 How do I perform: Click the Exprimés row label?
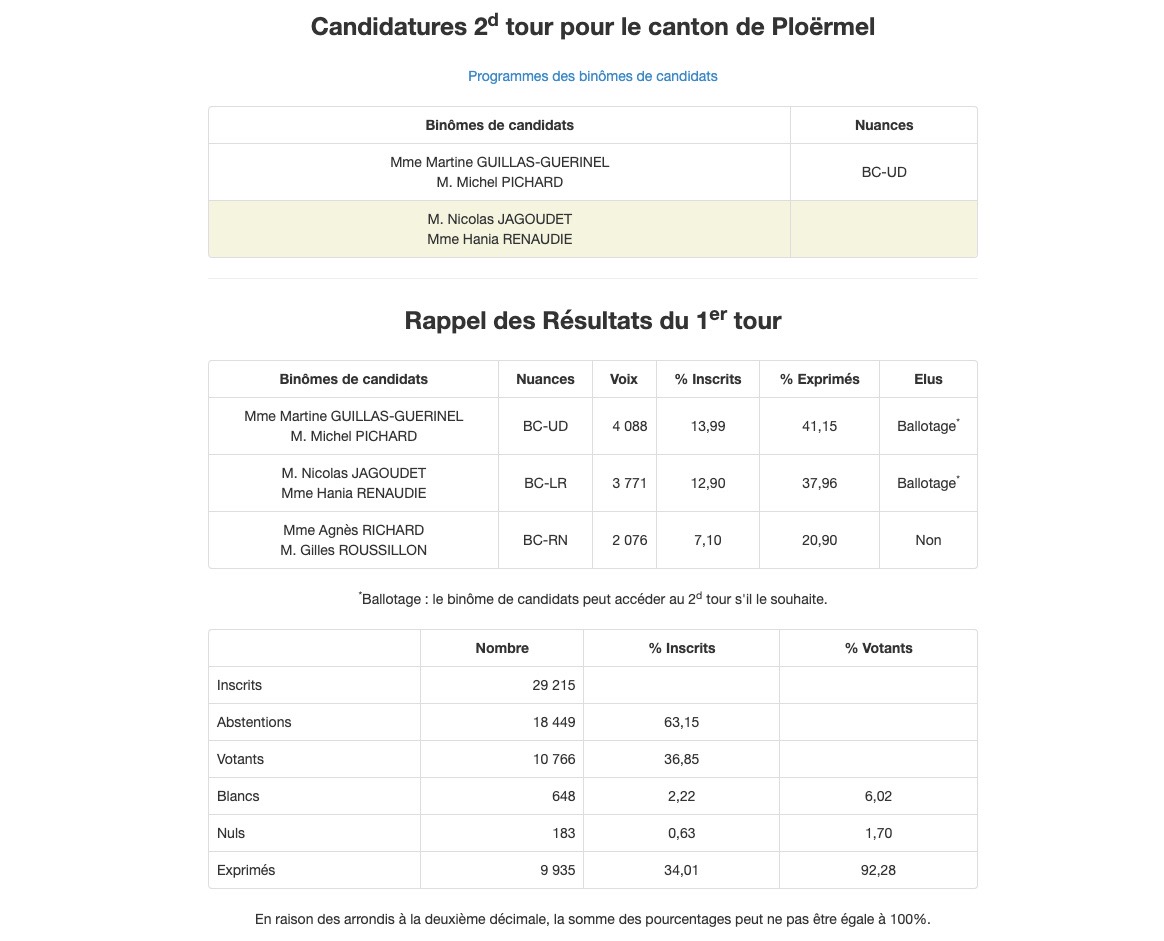click(x=246, y=870)
